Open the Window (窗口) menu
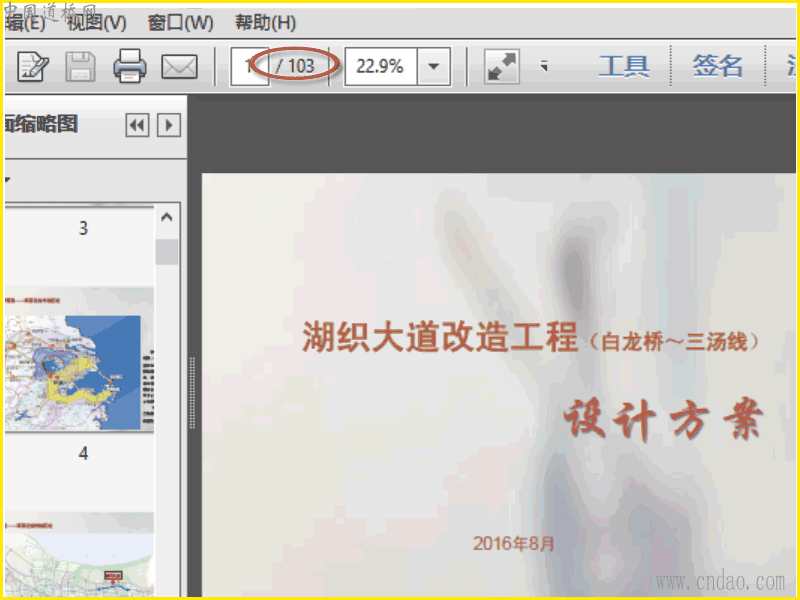This screenshot has height=600, width=800. point(180,22)
